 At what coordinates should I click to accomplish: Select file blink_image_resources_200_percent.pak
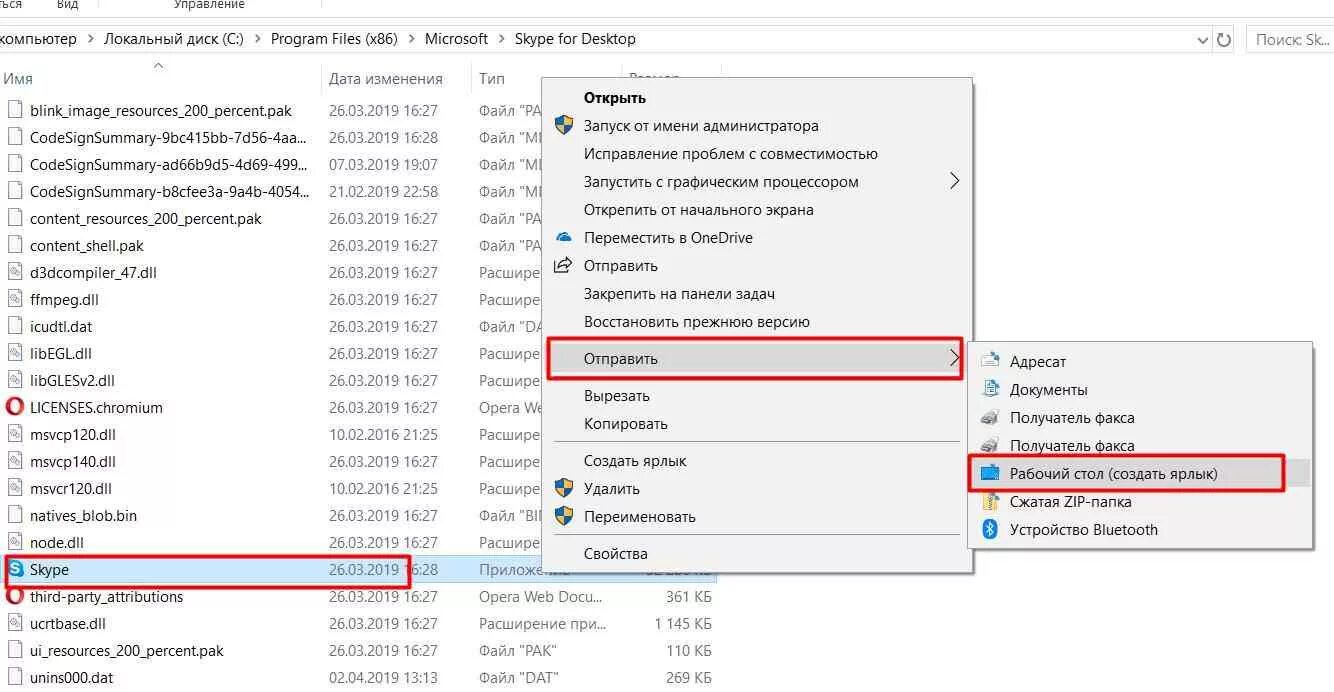[x=161, y=110]
